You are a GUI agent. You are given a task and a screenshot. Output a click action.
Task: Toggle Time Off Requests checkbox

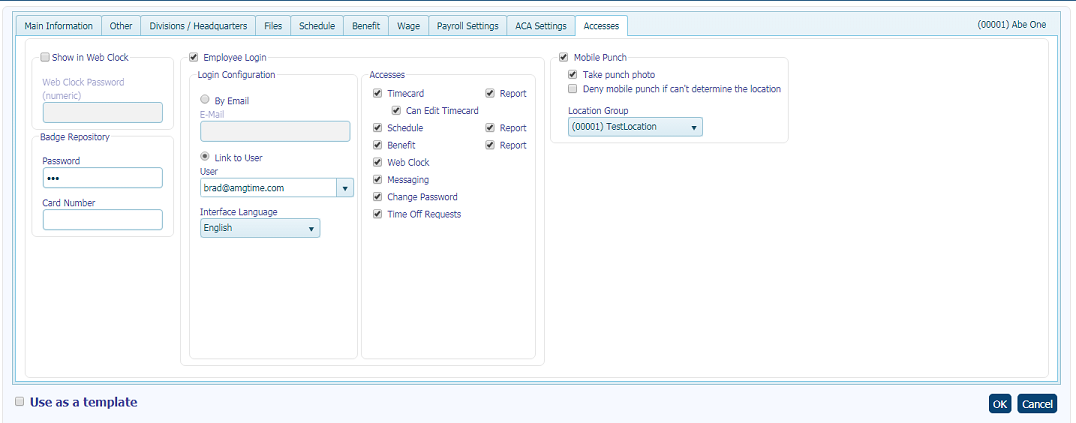377,214
